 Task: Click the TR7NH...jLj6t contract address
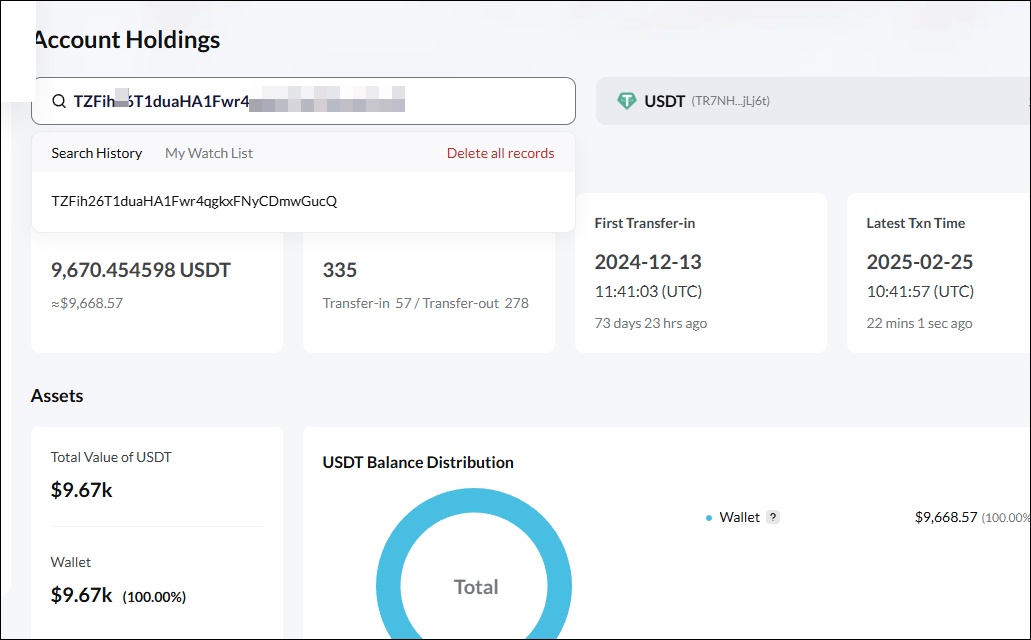click(x=731, y=101)
